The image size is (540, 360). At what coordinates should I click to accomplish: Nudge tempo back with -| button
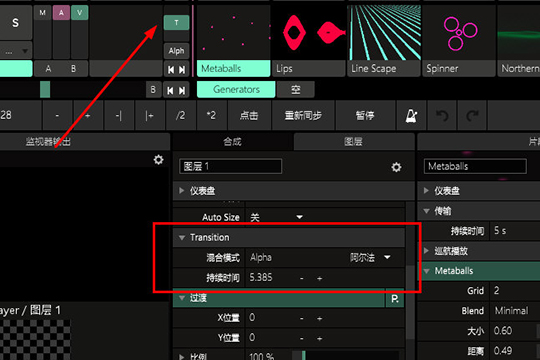coord(118,116)
